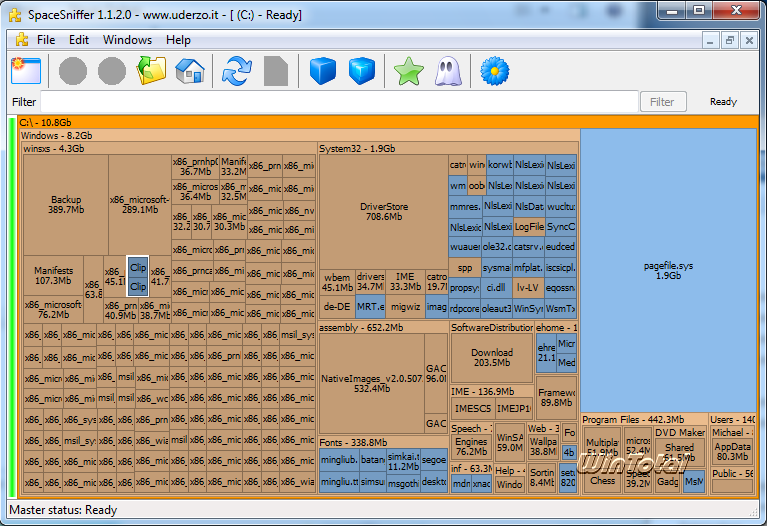Click the NativeImages_v2.0.507 block
This screenshot has width=767, height=526.
[370, 383]
